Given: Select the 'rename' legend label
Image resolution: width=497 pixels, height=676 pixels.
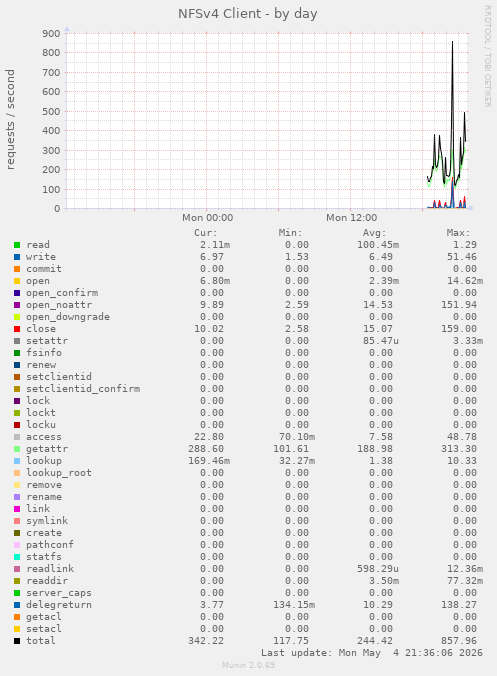Looking at the screenshot, I should pos(44,497).
